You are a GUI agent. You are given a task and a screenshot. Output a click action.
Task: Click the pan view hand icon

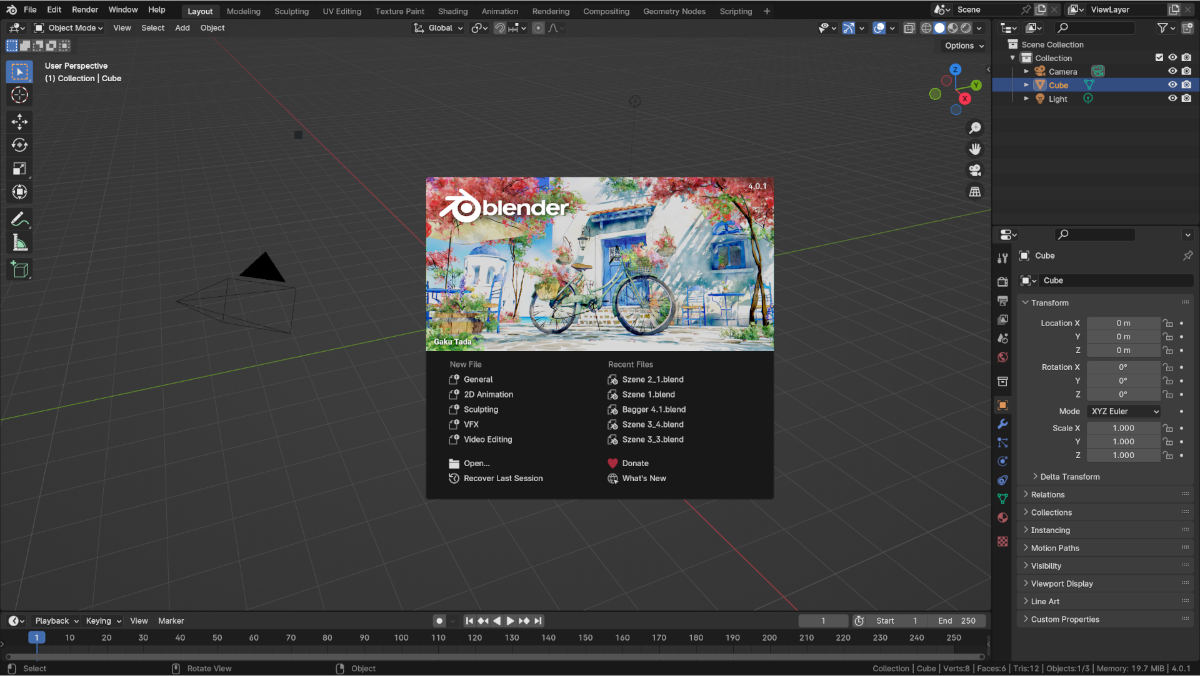[975, 149]
